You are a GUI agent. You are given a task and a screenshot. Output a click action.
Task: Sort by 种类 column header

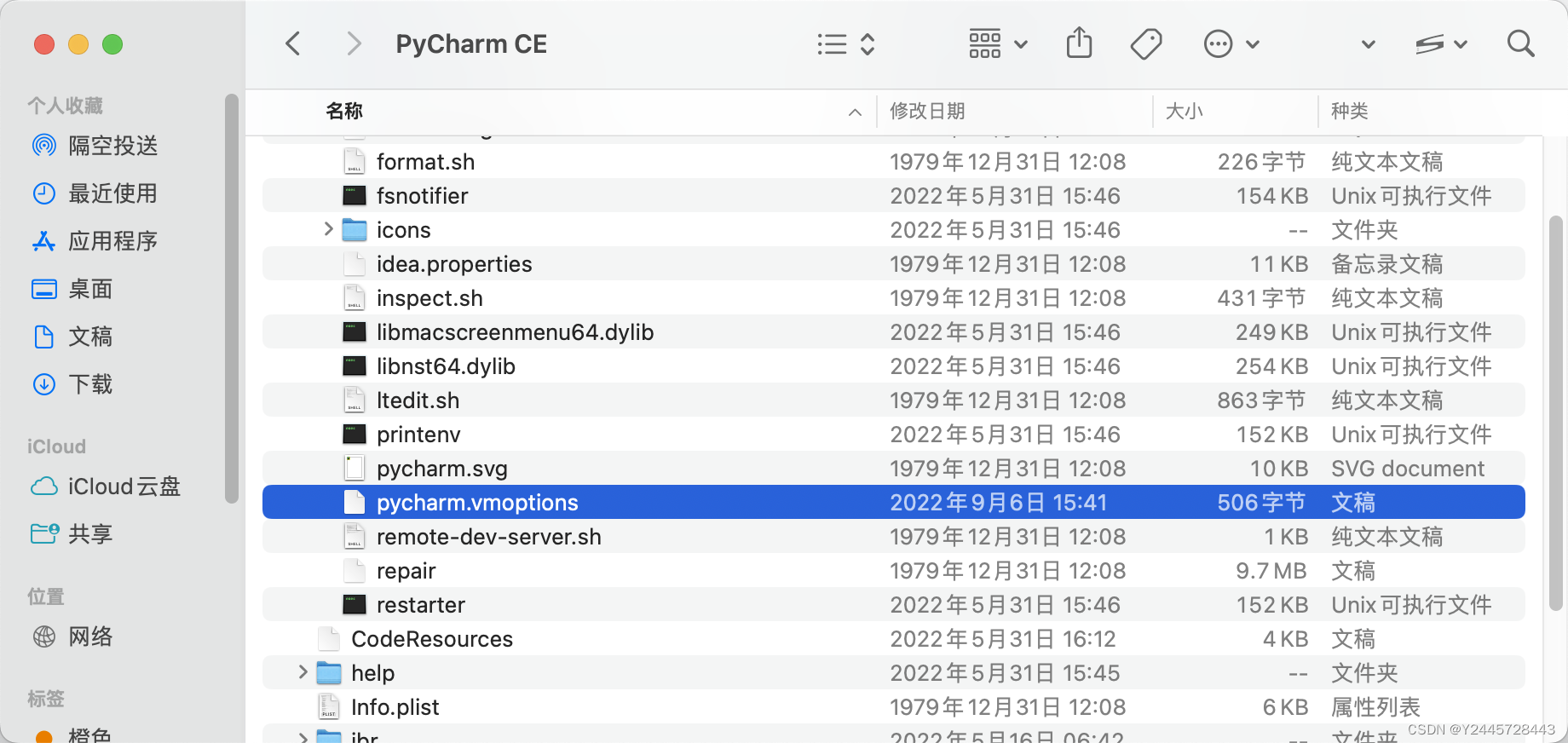1350,111
